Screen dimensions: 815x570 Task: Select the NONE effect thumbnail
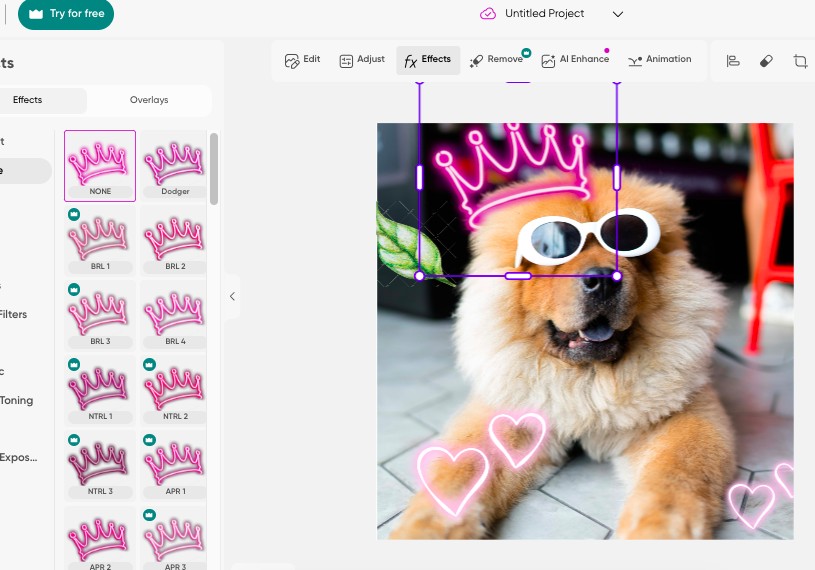100,166
